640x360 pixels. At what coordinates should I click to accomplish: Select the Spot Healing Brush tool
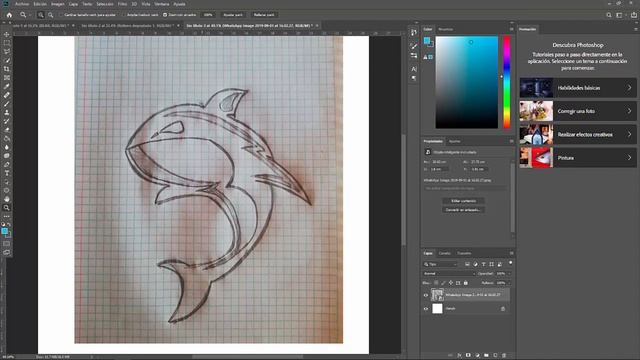click(7, 95)
